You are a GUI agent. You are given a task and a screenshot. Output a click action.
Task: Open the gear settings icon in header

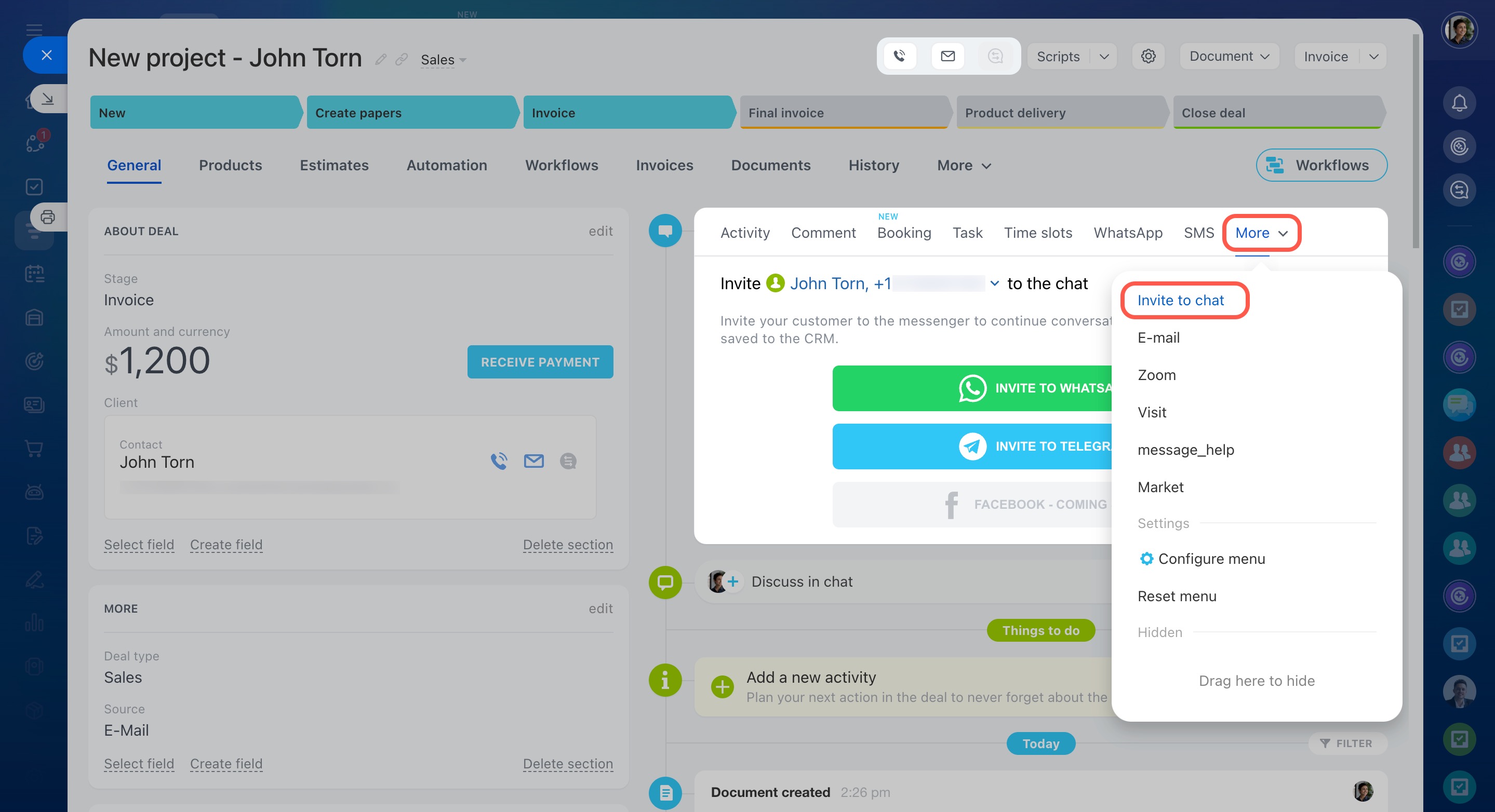click(x=1147, y=56)
